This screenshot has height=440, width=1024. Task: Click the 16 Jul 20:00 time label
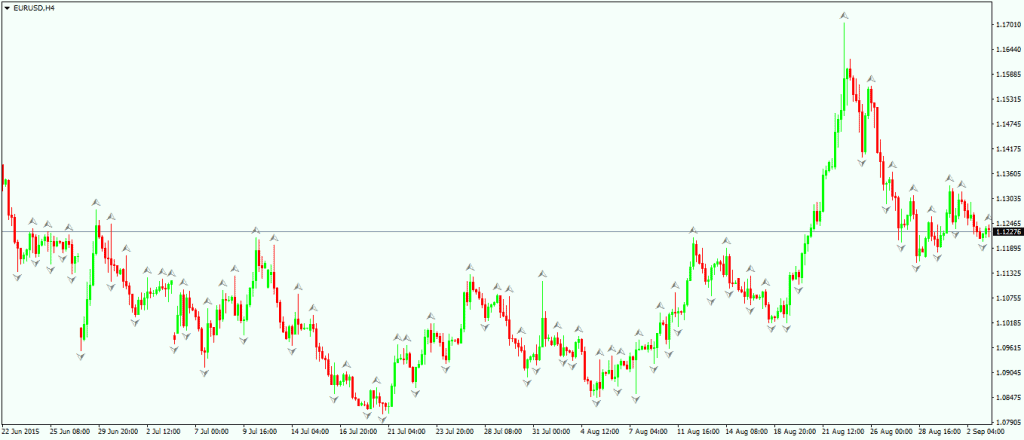360,432
